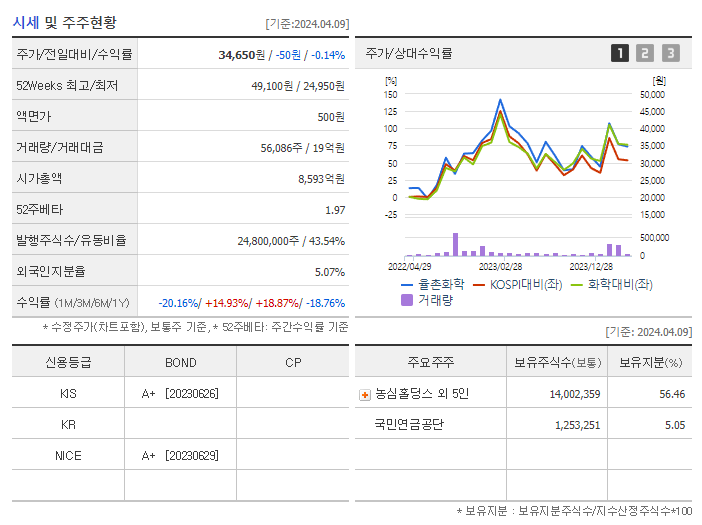Viewport: 702px width, 525px height.
Task: Select the 56,086주 / 19억원 value
Action: [x=303, y=148]
